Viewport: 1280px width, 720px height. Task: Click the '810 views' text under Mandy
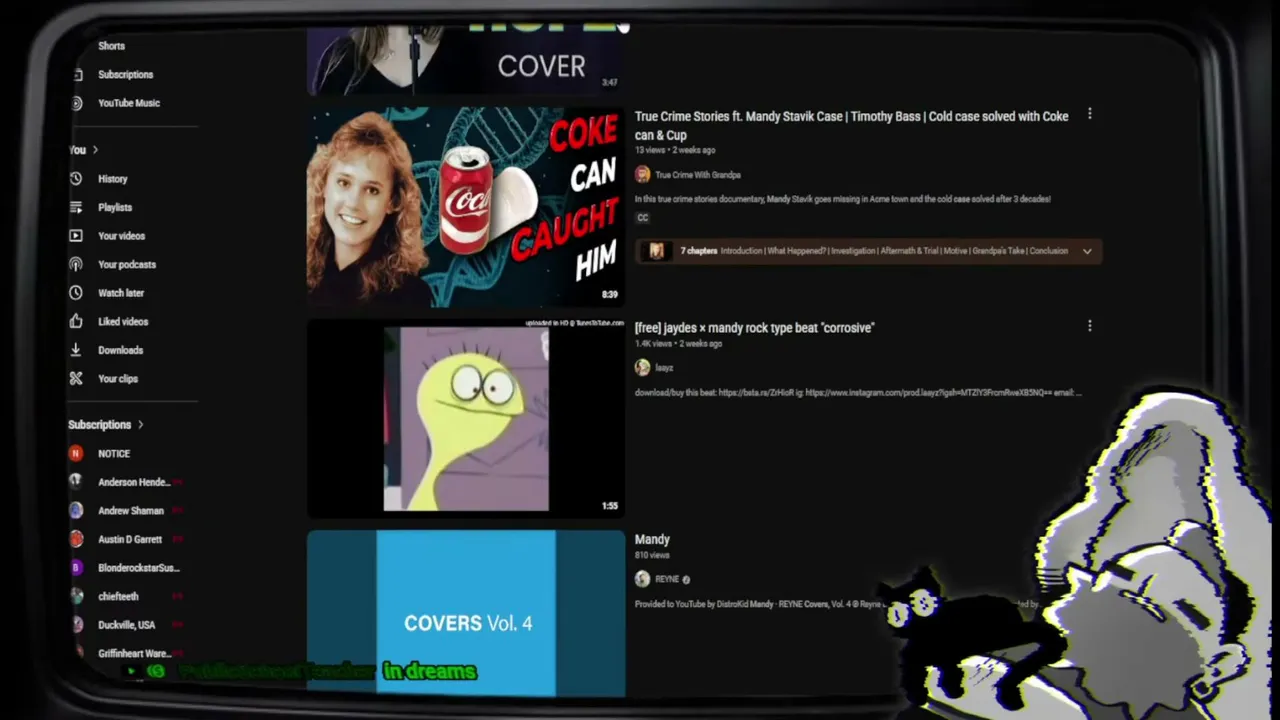point(652,556)
